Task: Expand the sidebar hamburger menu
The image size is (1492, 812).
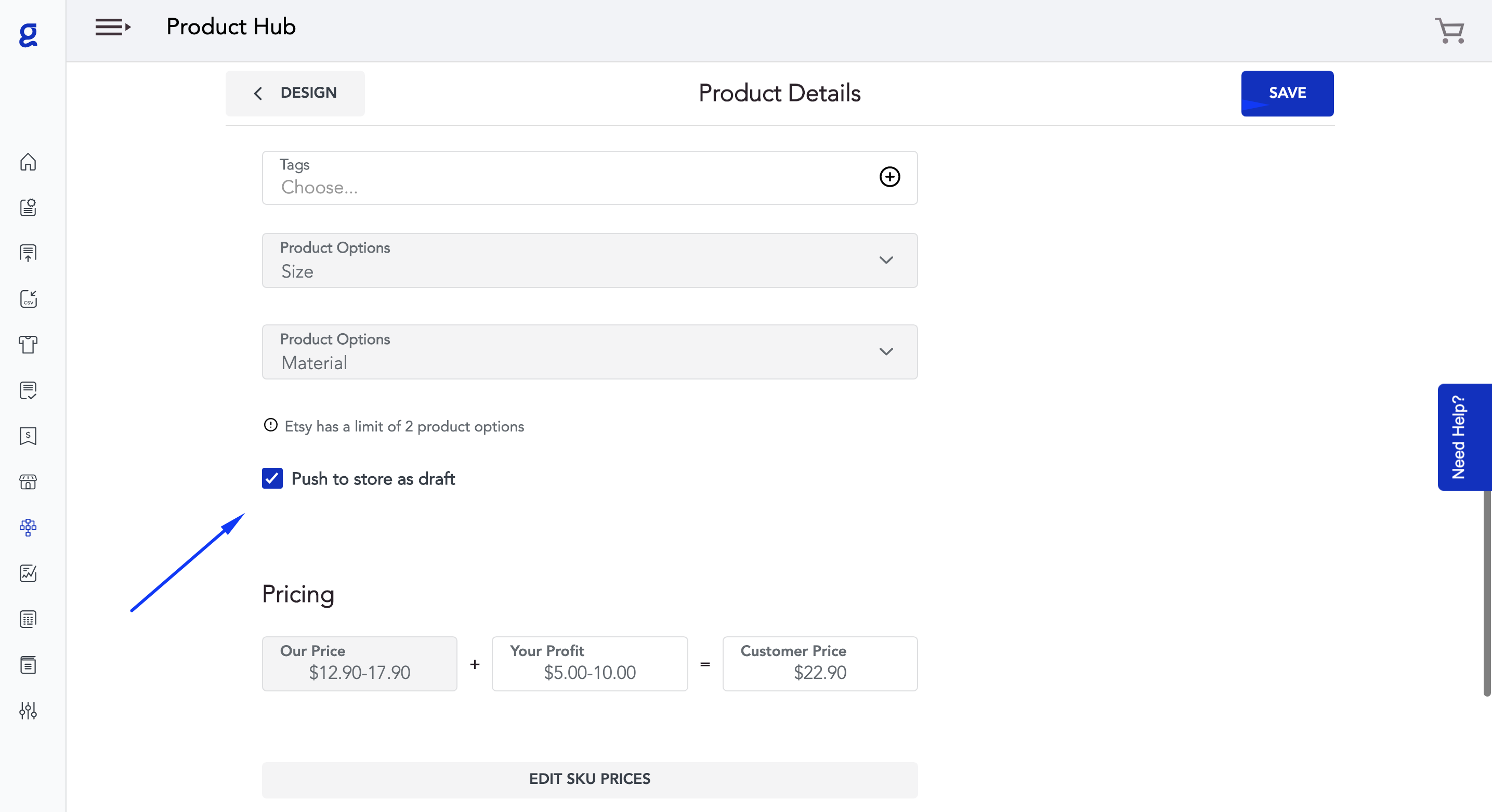Action: 112,27
